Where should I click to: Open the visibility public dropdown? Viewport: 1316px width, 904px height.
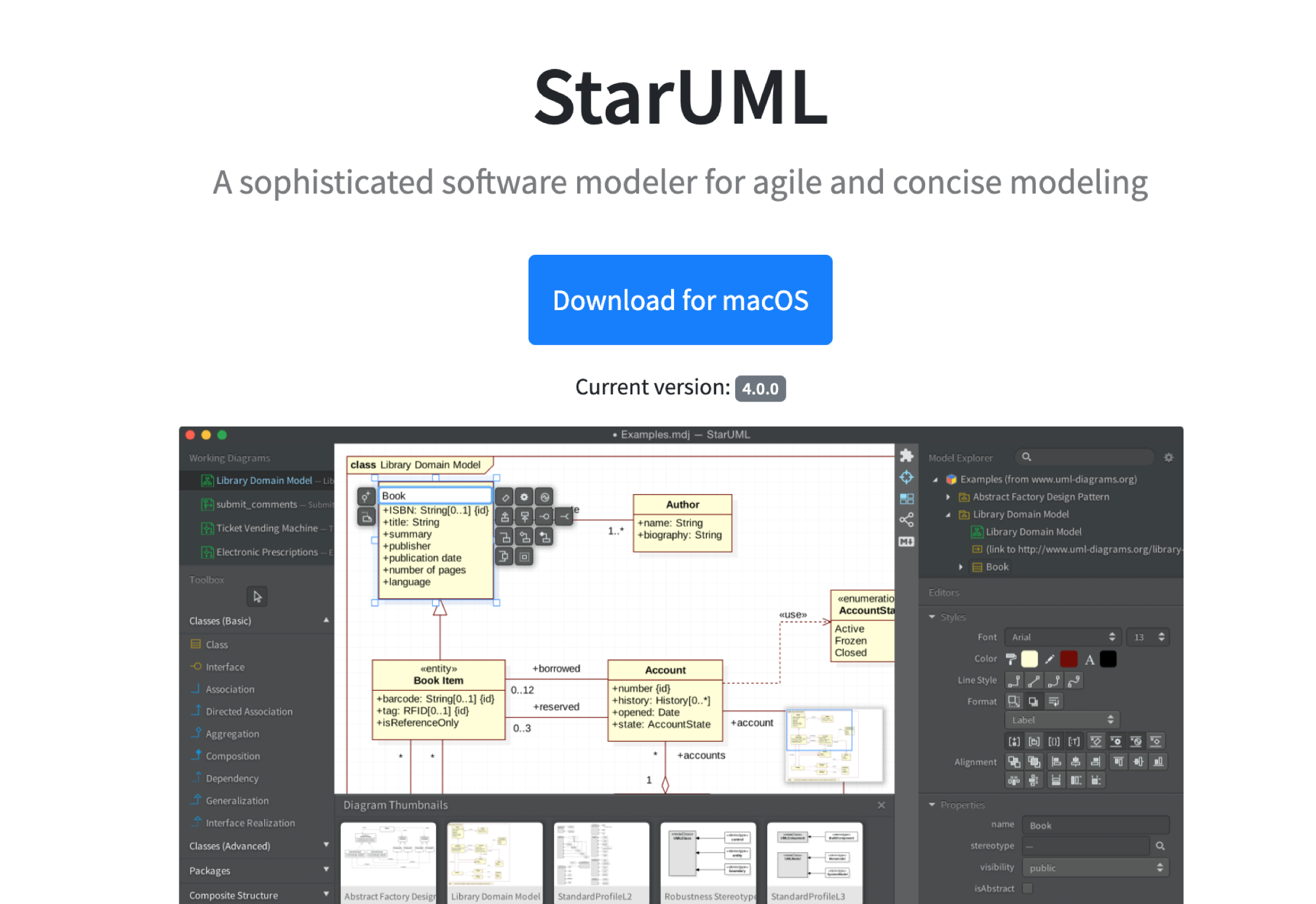(x=1096, y=868)
